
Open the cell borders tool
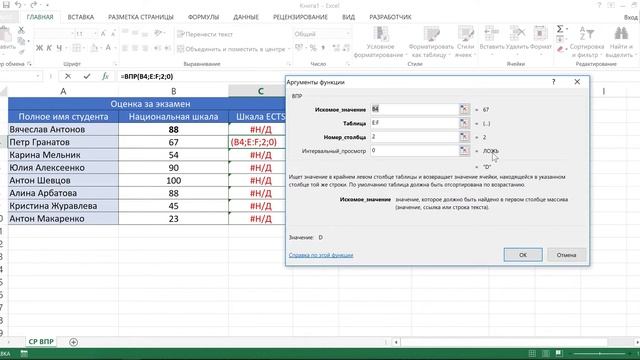coord(76,48)
